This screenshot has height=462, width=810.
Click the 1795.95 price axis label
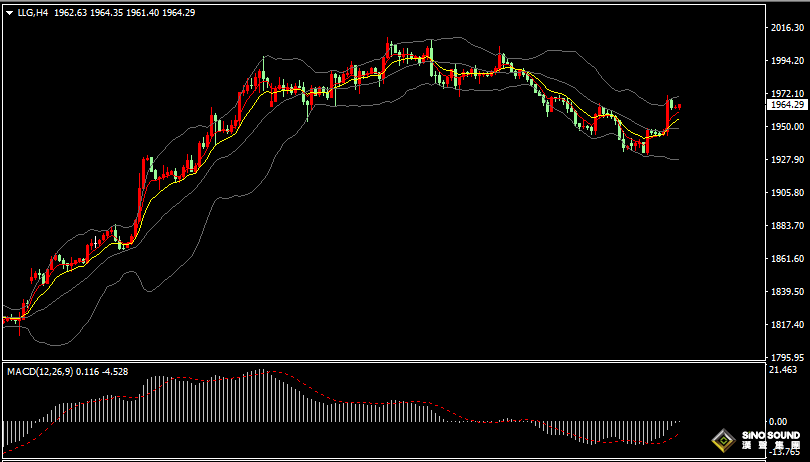coord(786,357)
